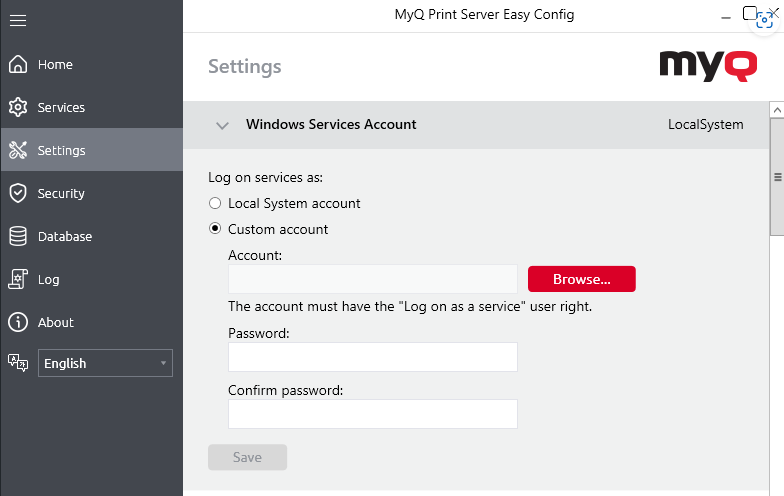Open the Settings menu item
784x496 pixels.
92,150
